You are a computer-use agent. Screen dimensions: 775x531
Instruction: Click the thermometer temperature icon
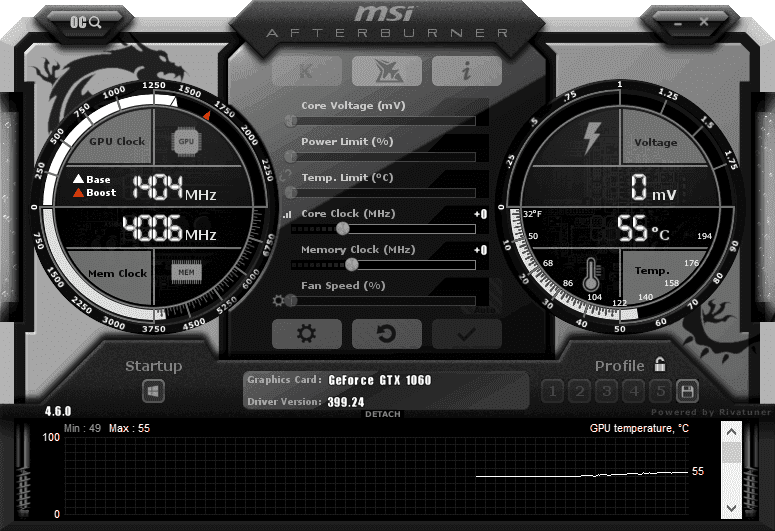[592, 275]
